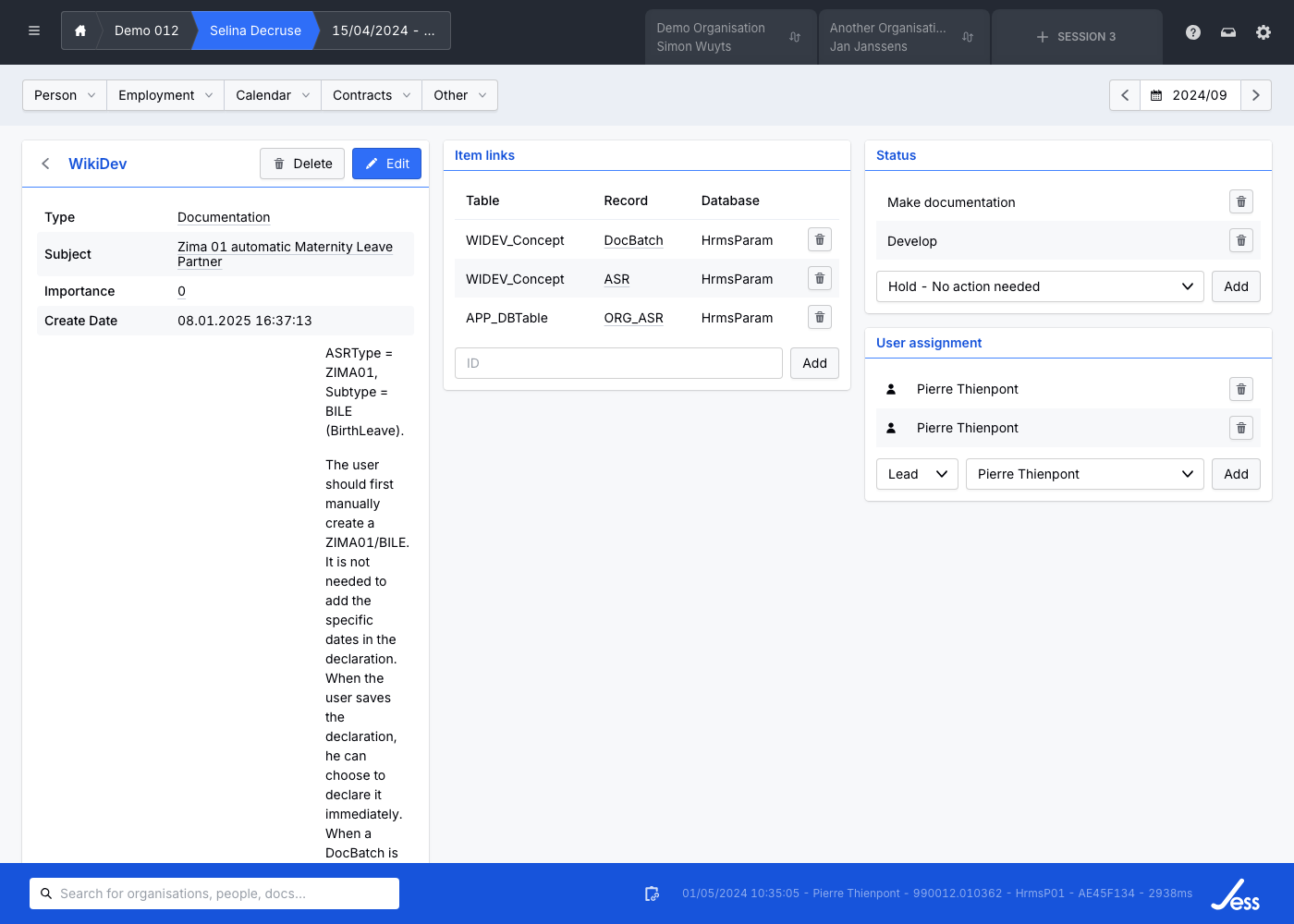
Task: Go to the previous period
Action: tap(1125, 95)
